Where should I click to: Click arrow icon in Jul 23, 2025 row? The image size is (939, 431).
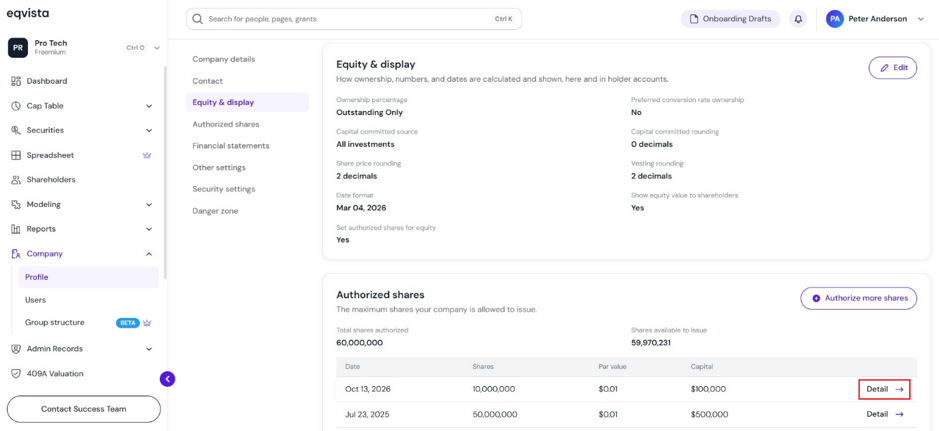point(899,414)
